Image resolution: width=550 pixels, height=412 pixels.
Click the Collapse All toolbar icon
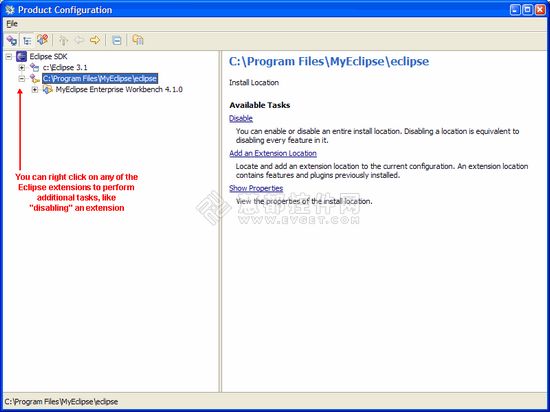(x=116, y=40)
